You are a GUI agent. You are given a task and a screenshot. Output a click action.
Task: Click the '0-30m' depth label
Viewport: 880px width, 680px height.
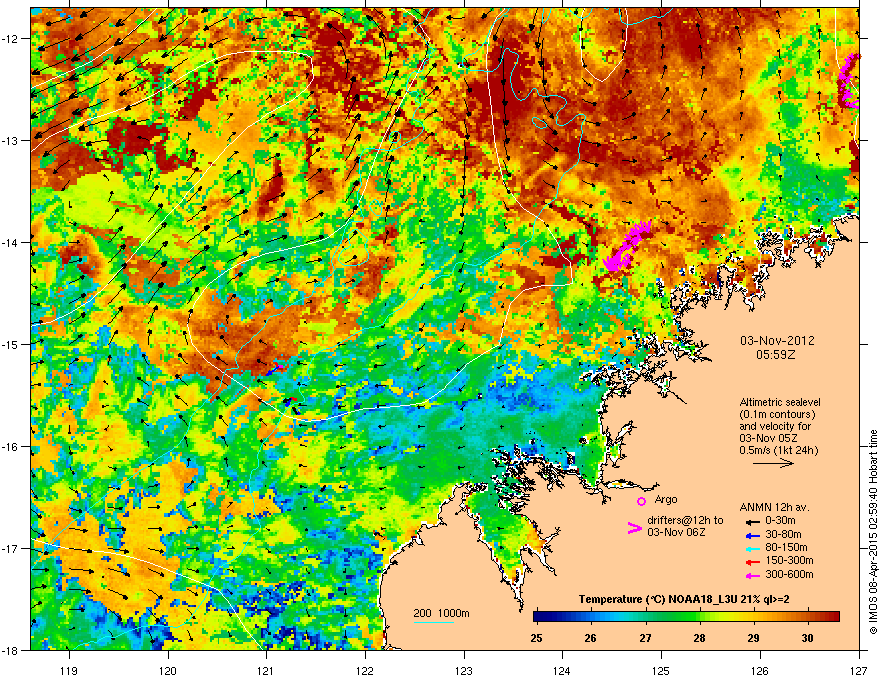tap(780, 521)
